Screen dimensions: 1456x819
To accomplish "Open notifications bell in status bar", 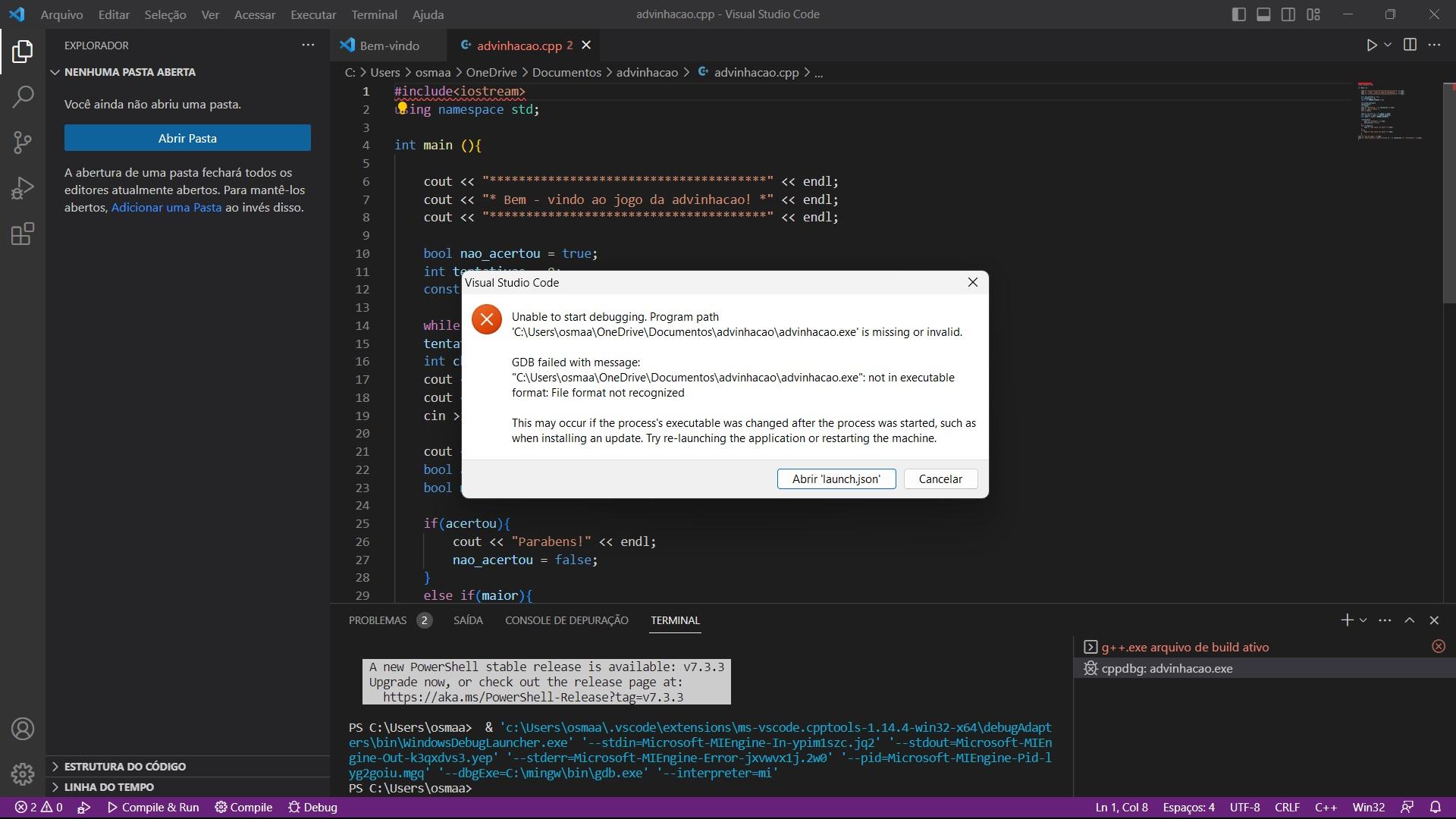I will [1436, 808].
